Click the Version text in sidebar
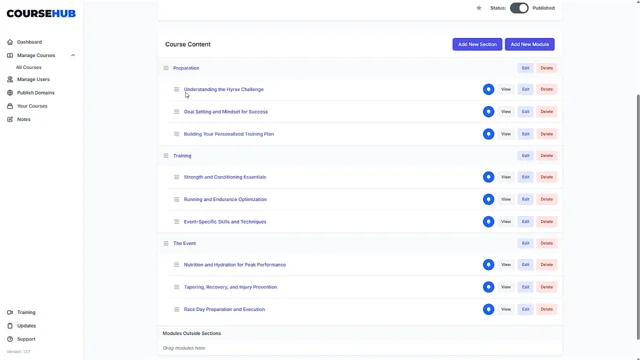Screen dimensions: 640x360 pos(18,351)
